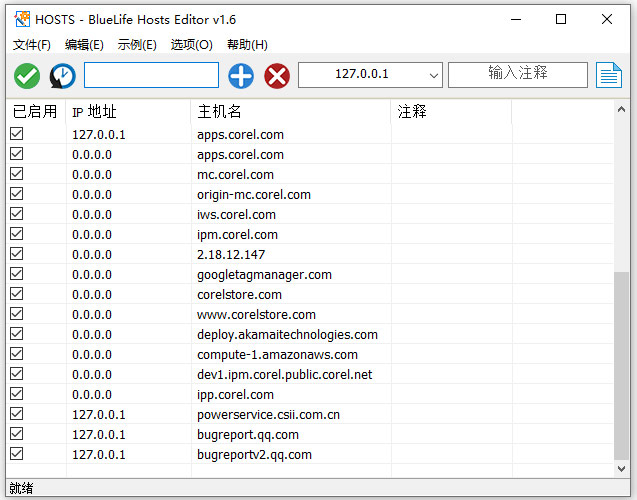This screenshot has width=637, height=500.
Task: Click the vertical scrollbar thumb
Action: (x=621, y=366)
